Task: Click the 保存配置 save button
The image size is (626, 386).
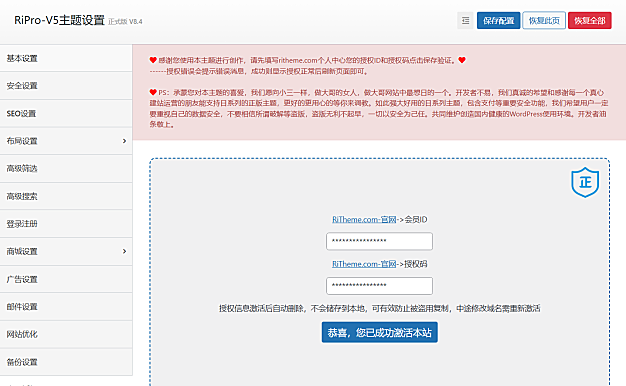Action: tap(498, 20)
